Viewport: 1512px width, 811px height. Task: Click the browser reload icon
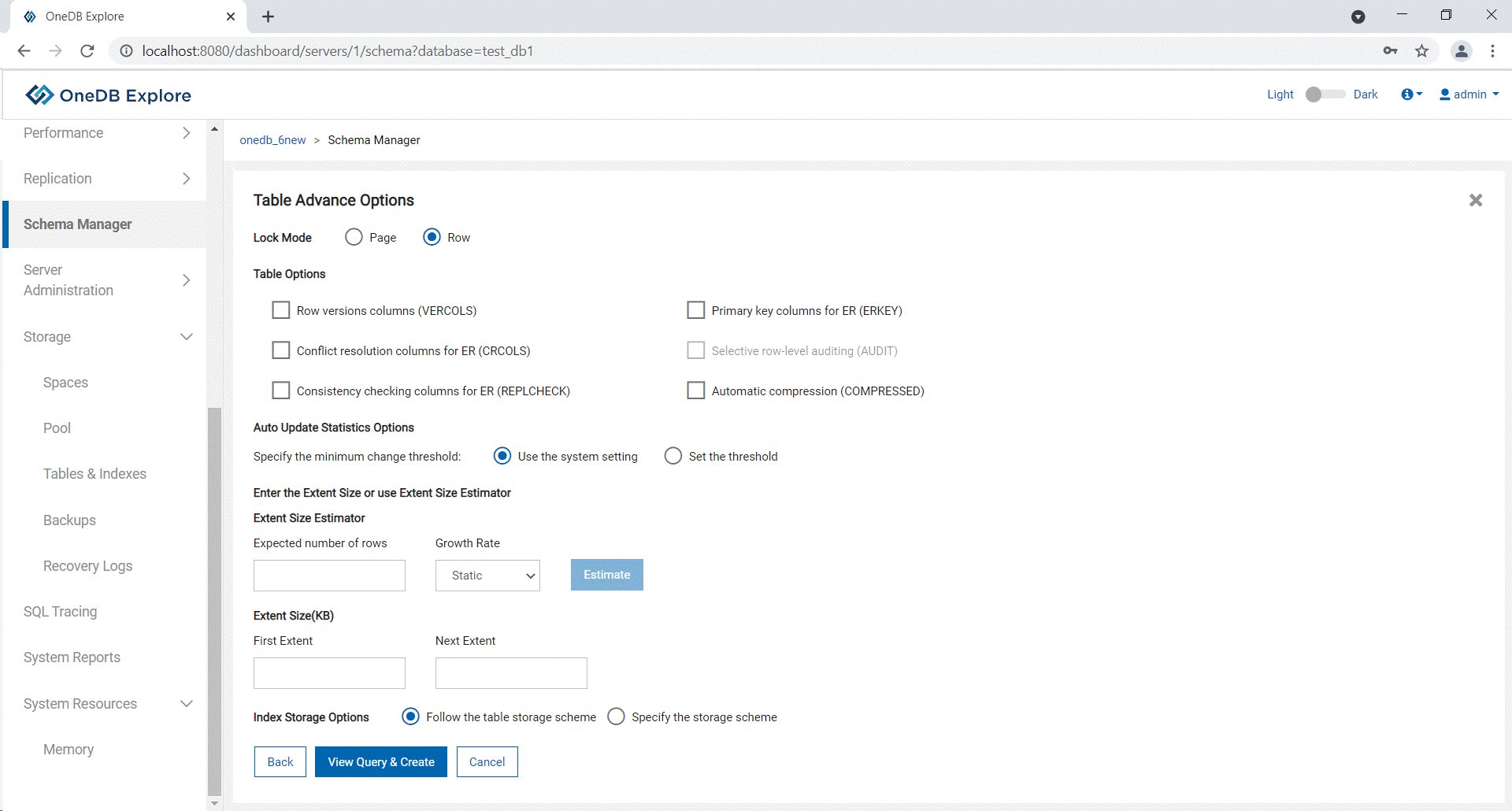87,51
